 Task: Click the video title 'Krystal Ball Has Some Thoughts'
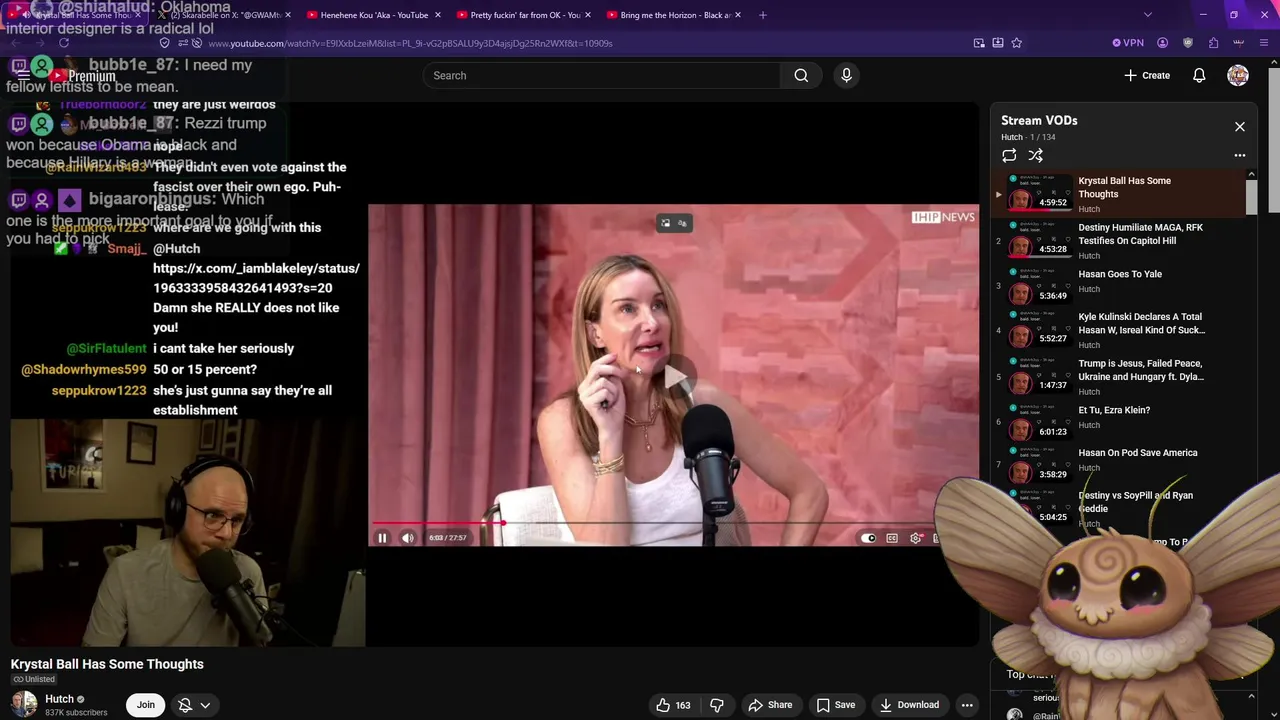coord(107,664)
